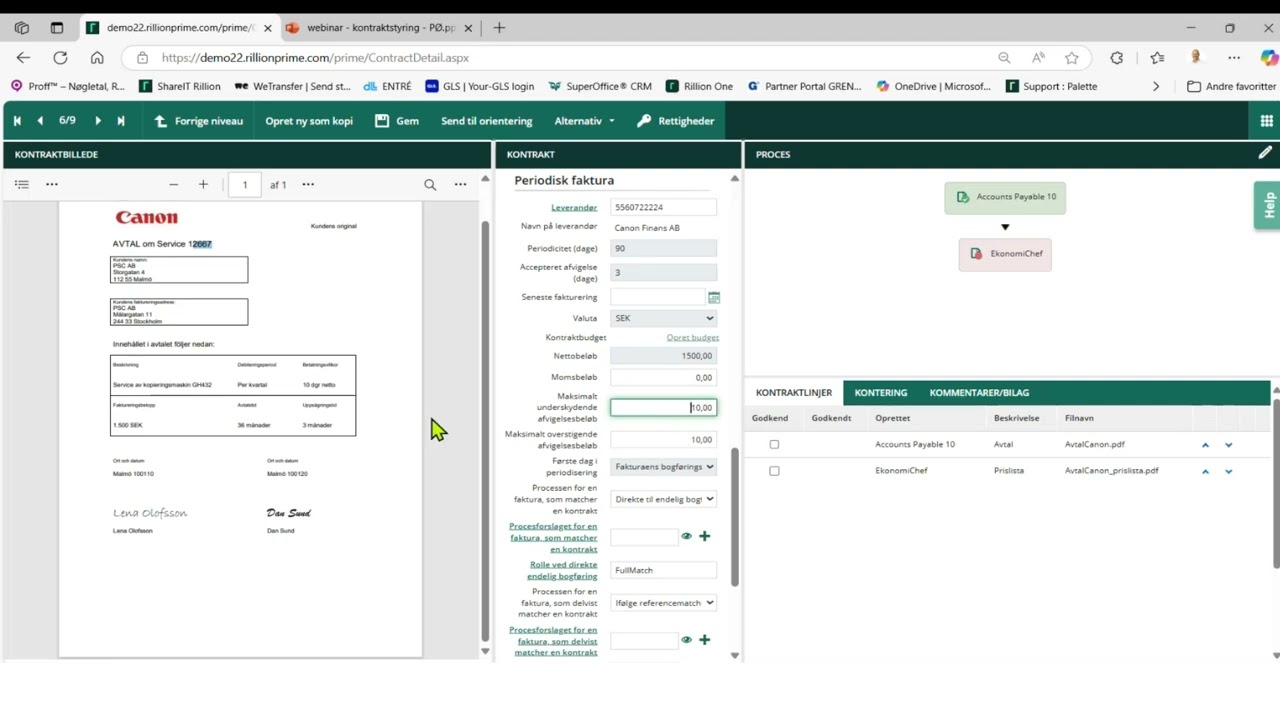Add procesforslag for delvist match plus icon
The height and width of the screenshot is (720, 1280).
pyautogui.click(x=704, y=640)
